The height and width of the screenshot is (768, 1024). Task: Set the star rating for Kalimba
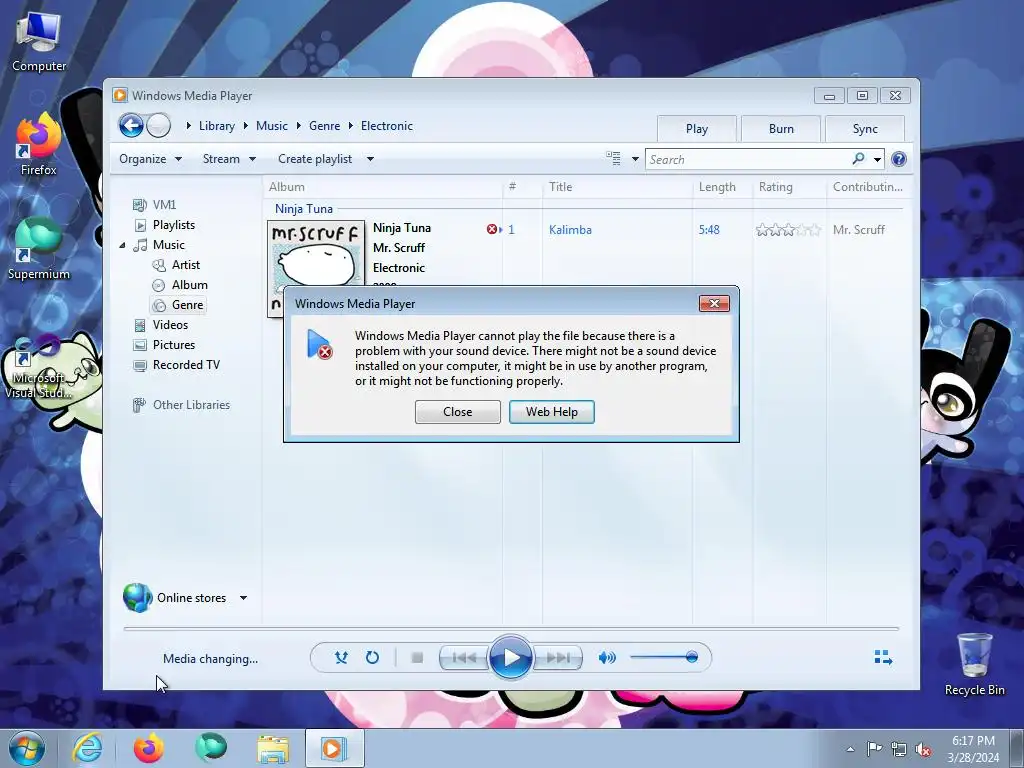click(x=788, y=230)
